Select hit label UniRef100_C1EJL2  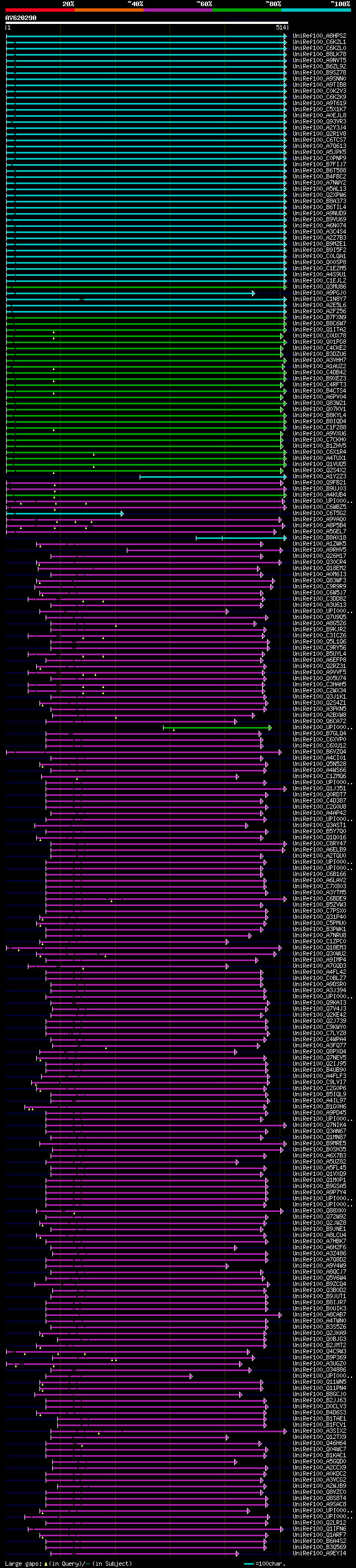tap(319, 280)
